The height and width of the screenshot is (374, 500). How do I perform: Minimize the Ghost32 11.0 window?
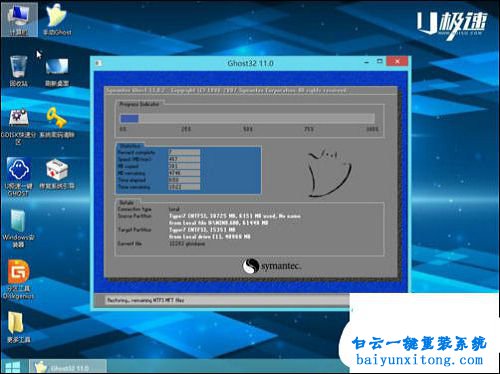click(x=367, y=62)
